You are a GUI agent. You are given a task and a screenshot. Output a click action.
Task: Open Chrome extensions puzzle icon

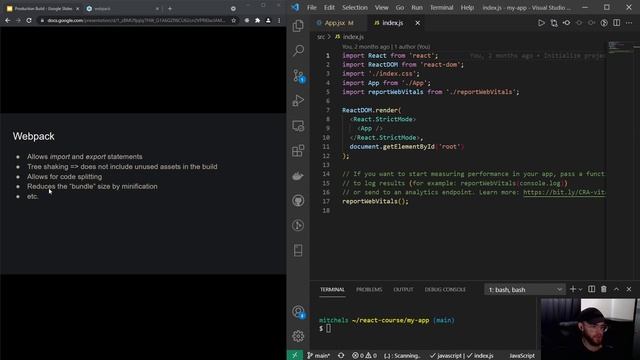[x=258, y=20]
